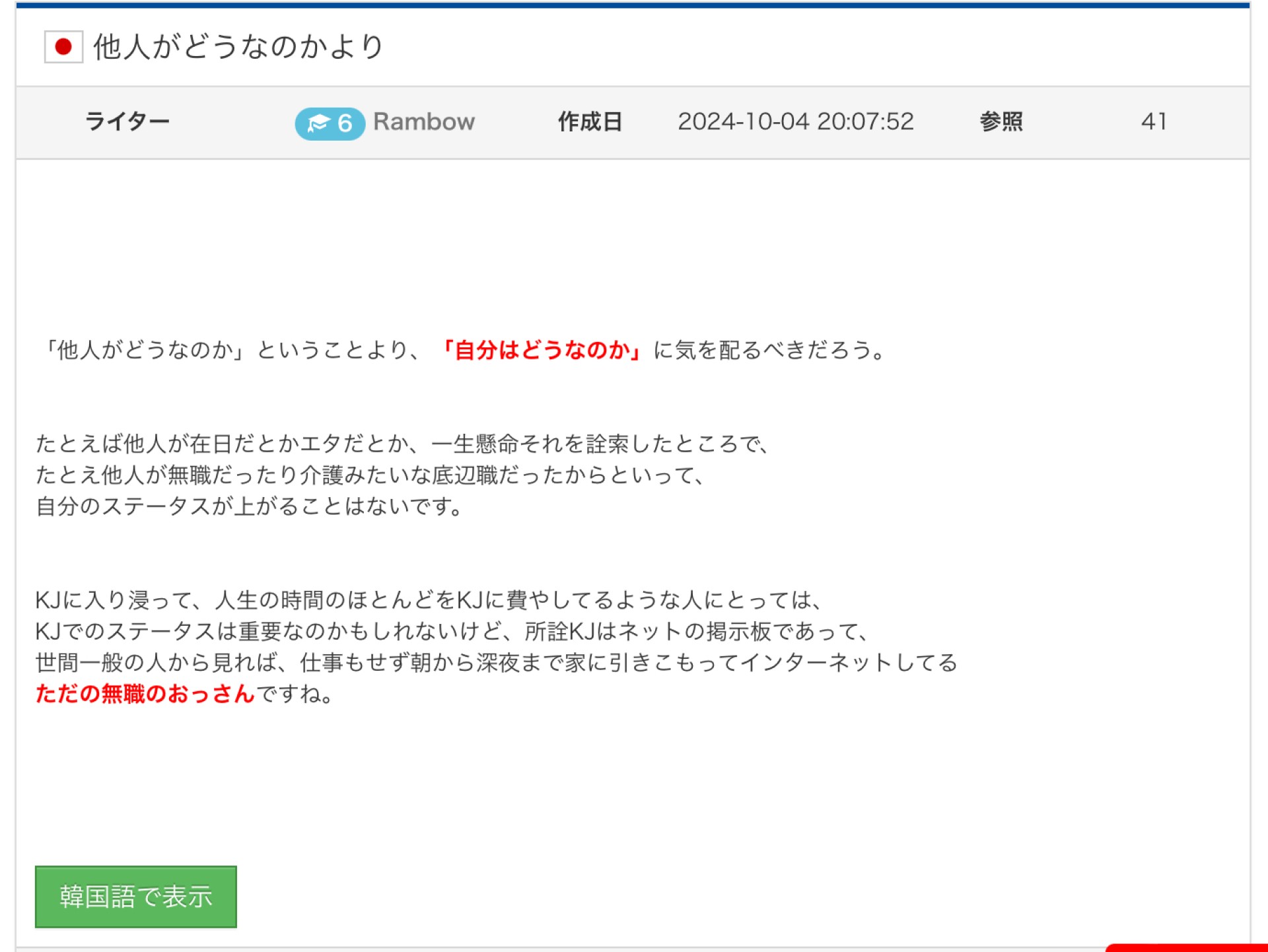The height and width of the screenshot is (952, 1268).
Task: Click the line starting たとえ他人が無職
Action: (370, 475)
